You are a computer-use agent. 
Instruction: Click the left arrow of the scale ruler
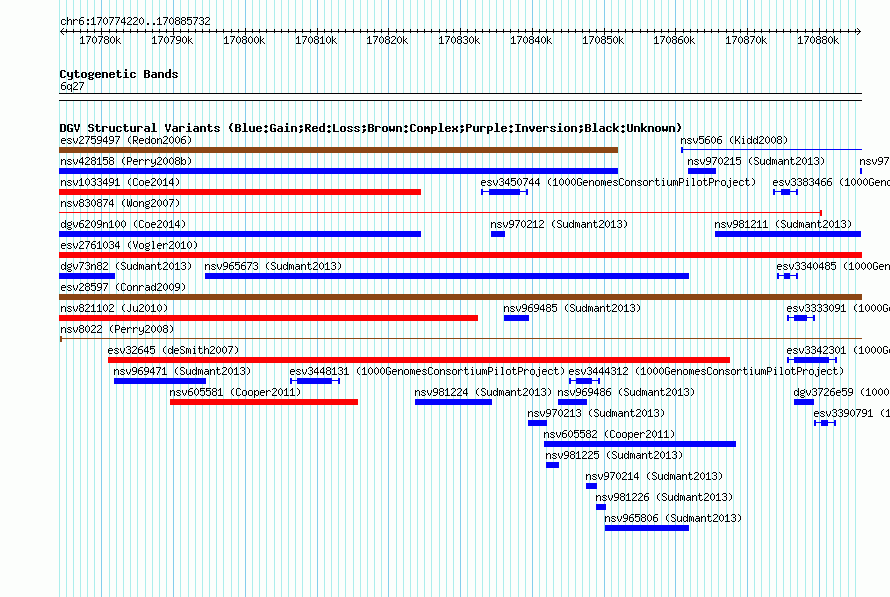[62, 32]
